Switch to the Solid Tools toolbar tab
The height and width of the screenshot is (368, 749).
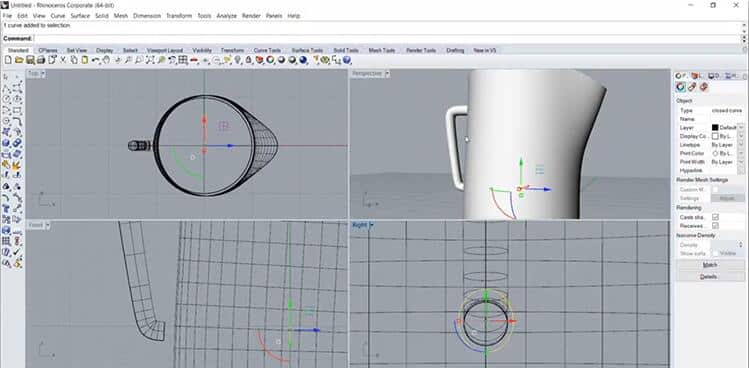(346, 50)
